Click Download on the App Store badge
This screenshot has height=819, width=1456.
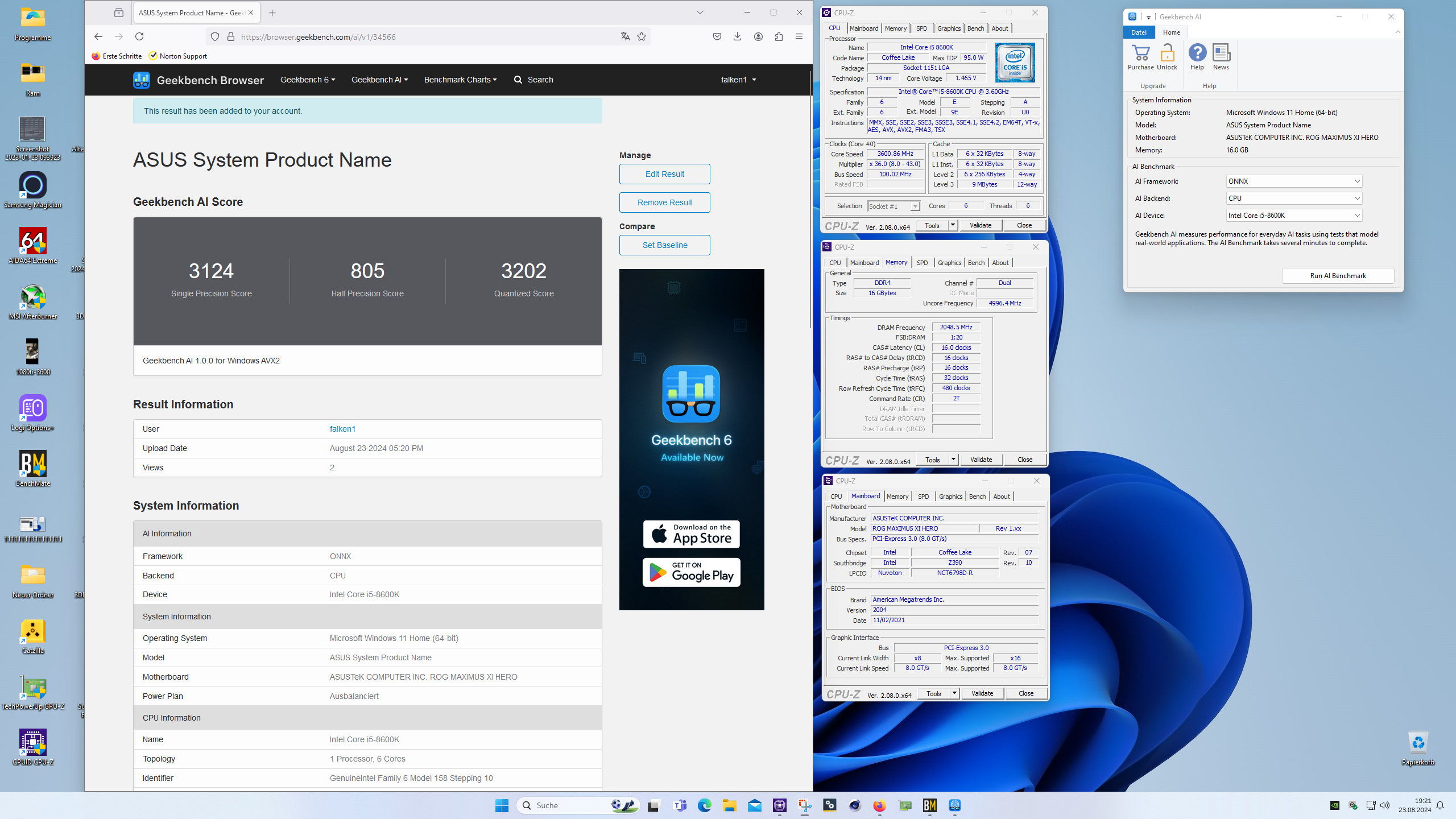point(691,534)
